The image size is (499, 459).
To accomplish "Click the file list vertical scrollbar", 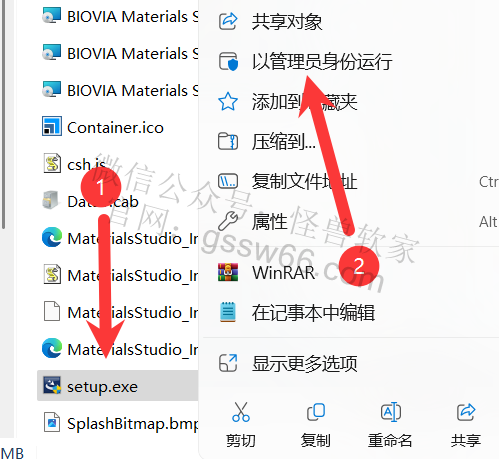I will click(3, 113).
